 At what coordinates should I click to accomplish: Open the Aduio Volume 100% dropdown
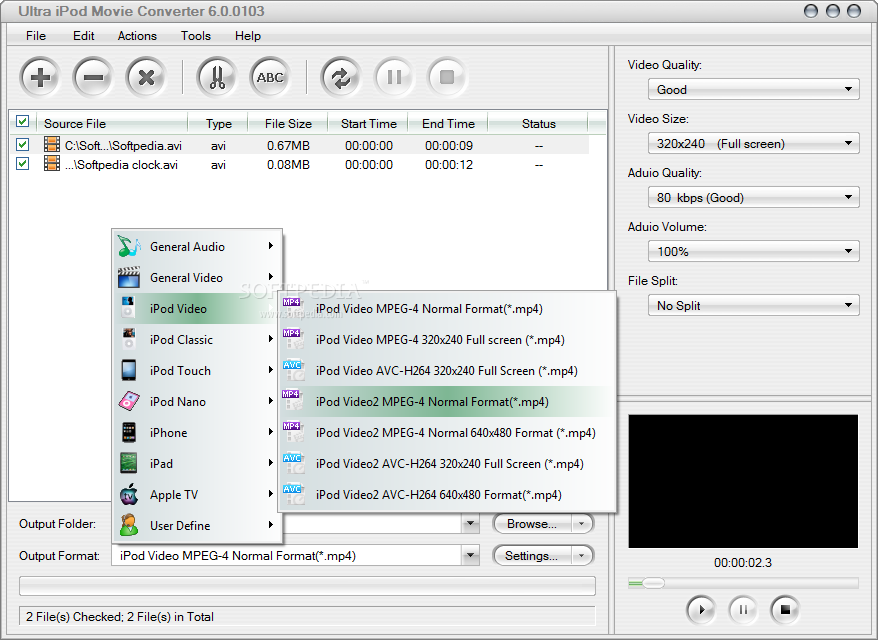pyautogui.click(x=754, y=251)
